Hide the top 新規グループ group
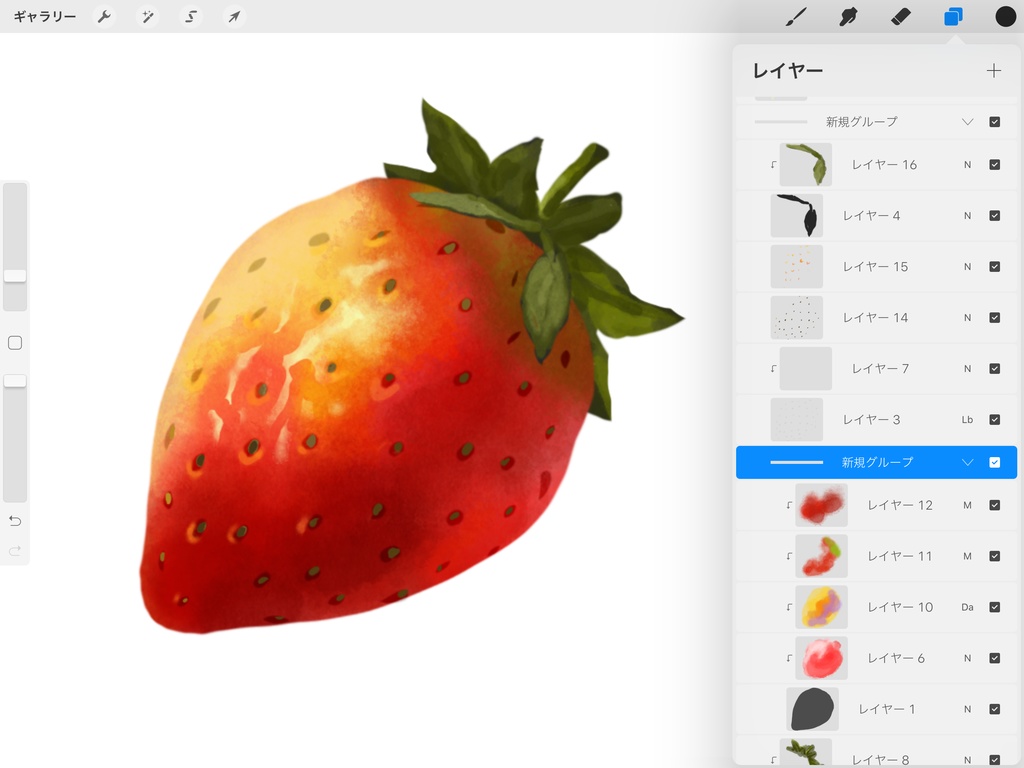The height and width of the screenshot is (768, 1024). pos(995,122)
